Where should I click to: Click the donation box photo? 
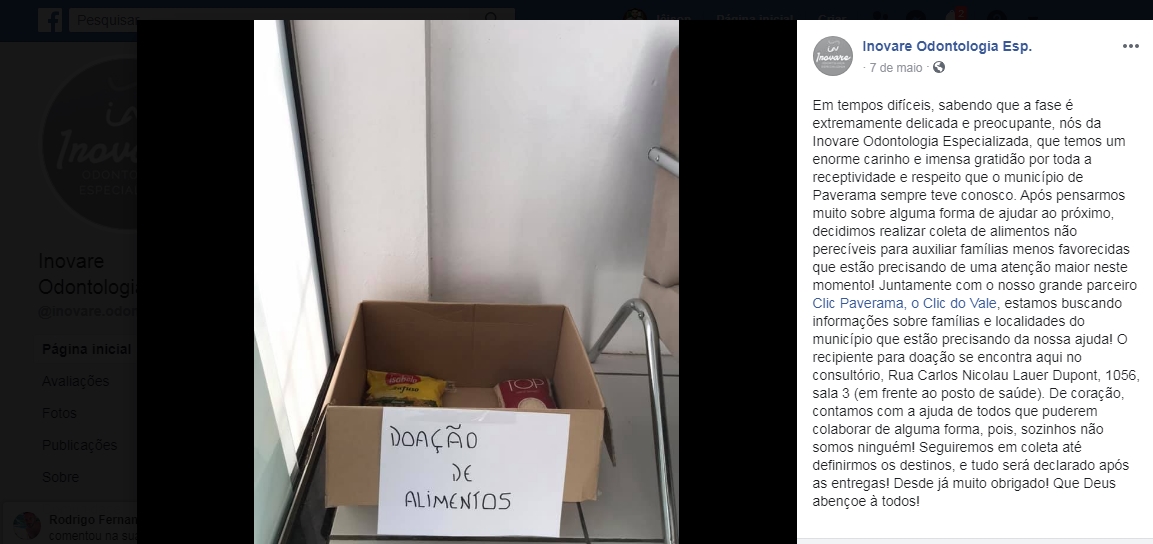(466, 282)
